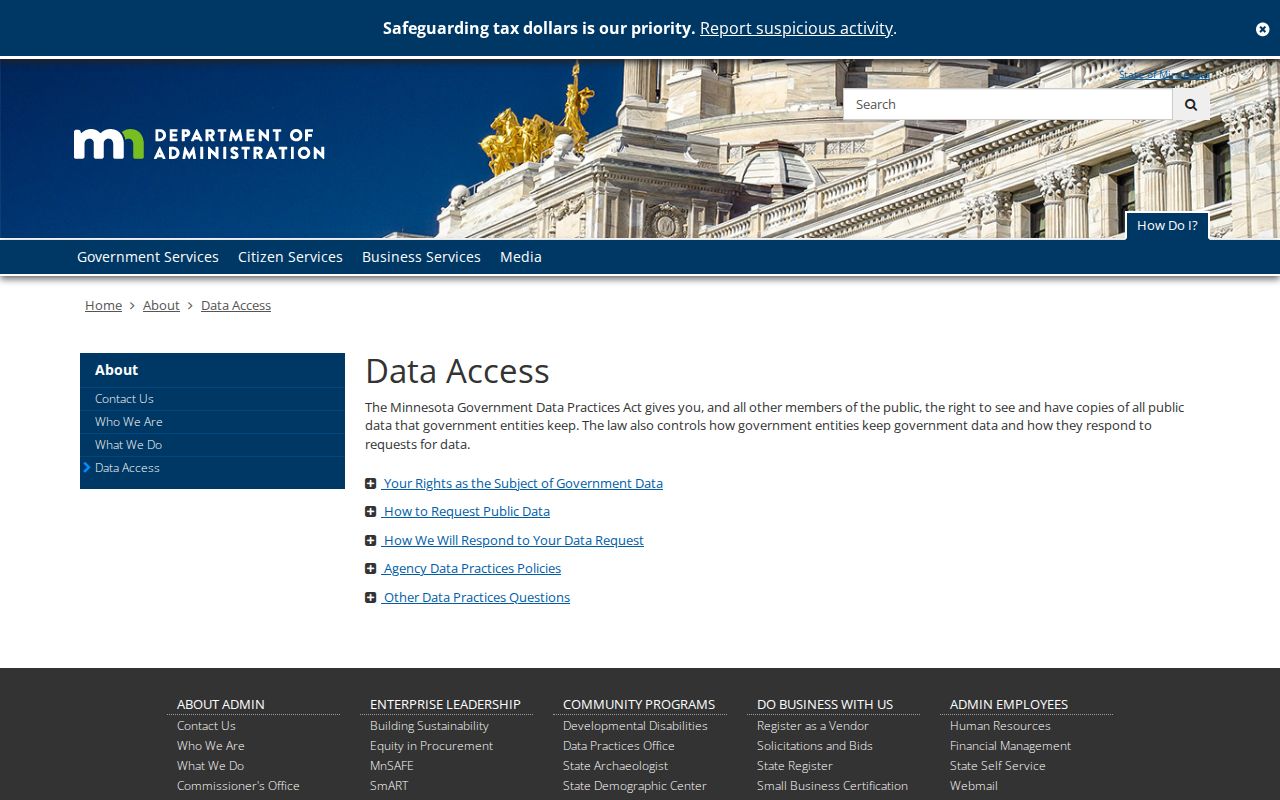Open footer Solicitations and Bids link

[x=814, y=746]
